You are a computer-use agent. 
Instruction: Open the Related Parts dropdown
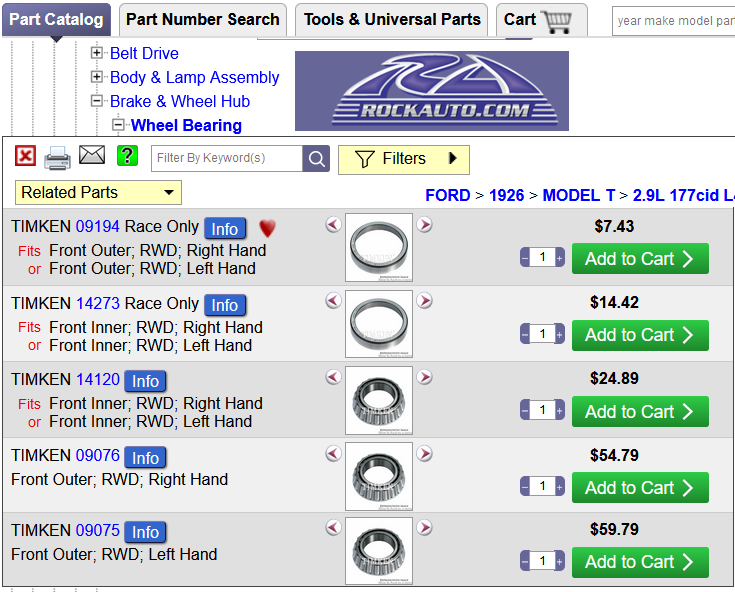pos(98,193)
